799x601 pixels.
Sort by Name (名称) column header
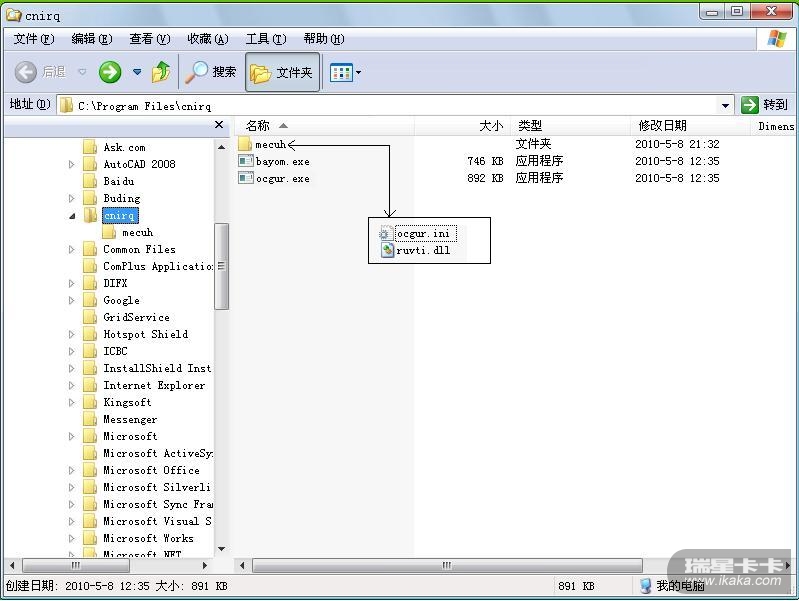pos(324,125)
